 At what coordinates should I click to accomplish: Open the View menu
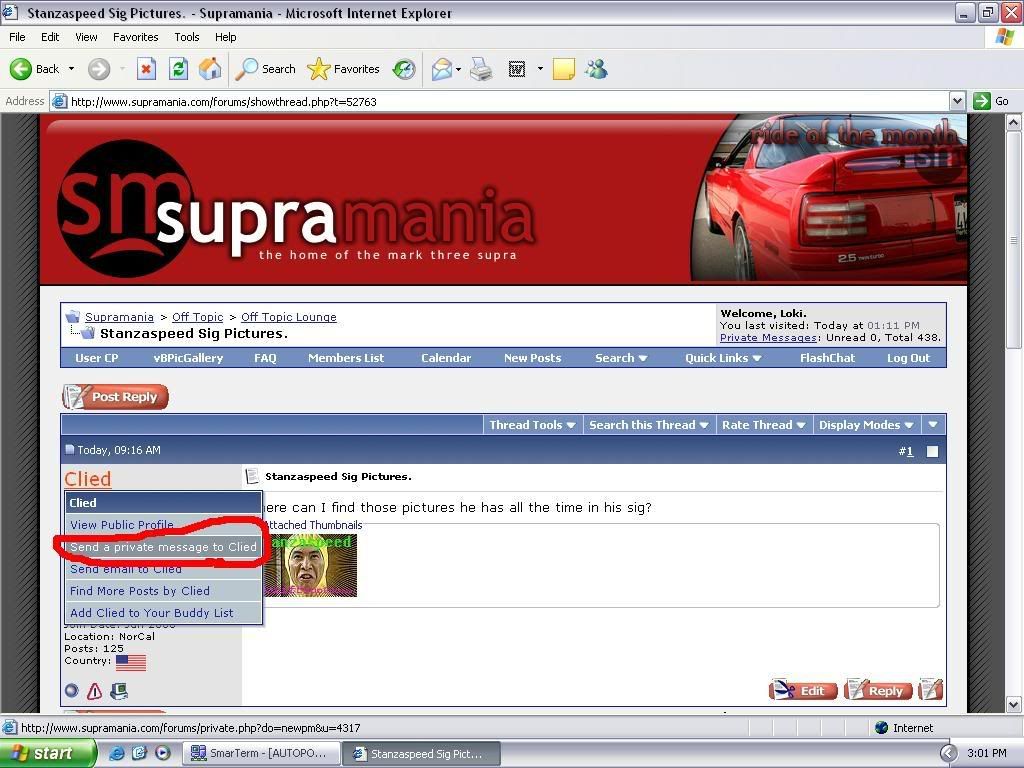tap(86, 37)
